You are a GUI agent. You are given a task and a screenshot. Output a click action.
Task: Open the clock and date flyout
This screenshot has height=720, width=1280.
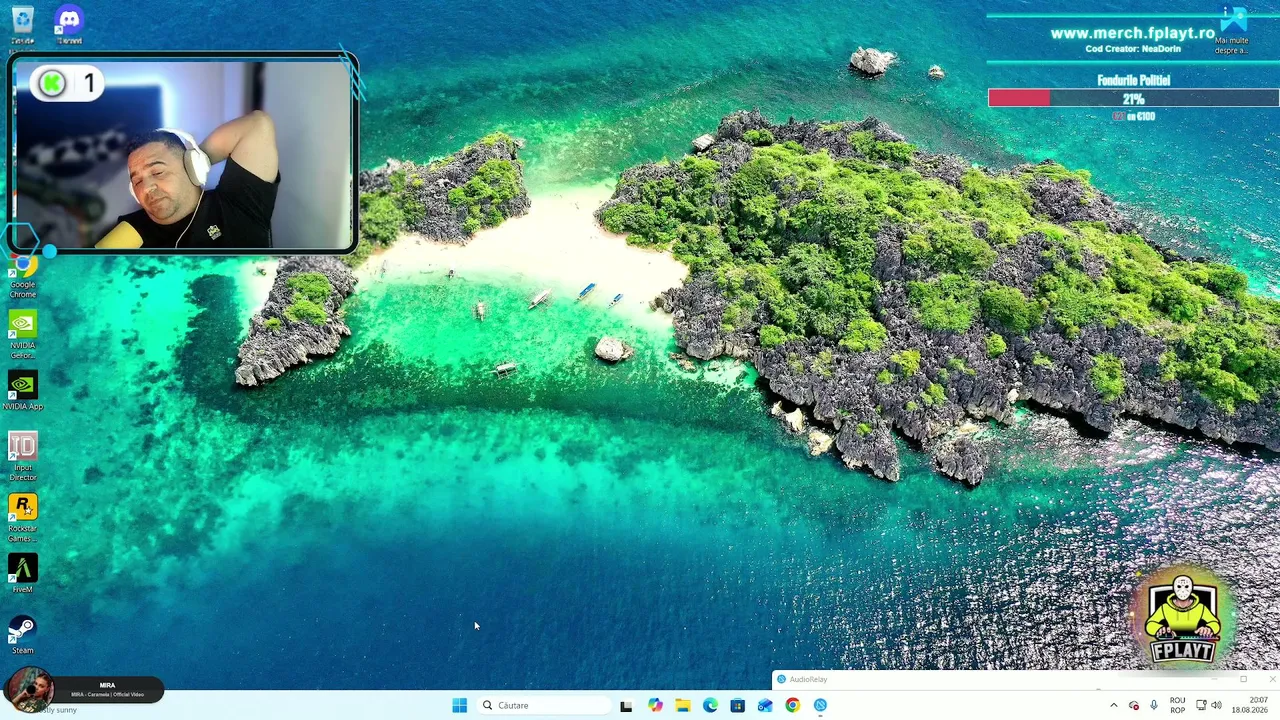coord(1252,705)
